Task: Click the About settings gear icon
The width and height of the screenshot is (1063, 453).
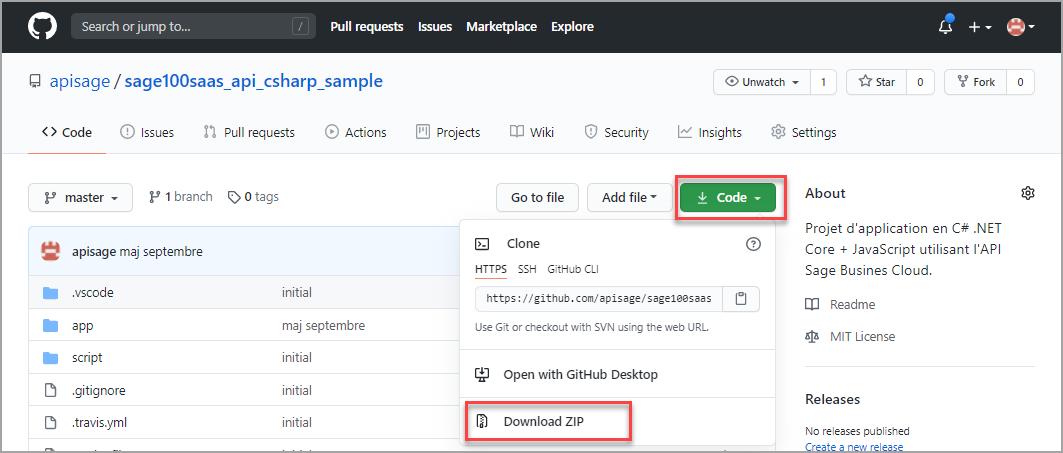Action: tap(1028, 193)
